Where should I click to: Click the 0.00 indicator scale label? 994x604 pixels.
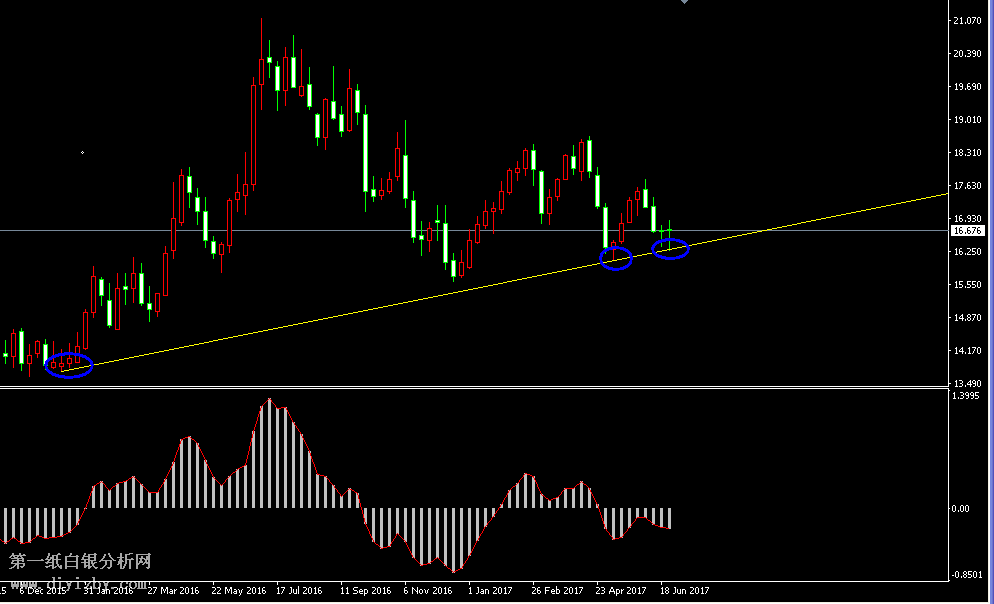coord(959,509)
